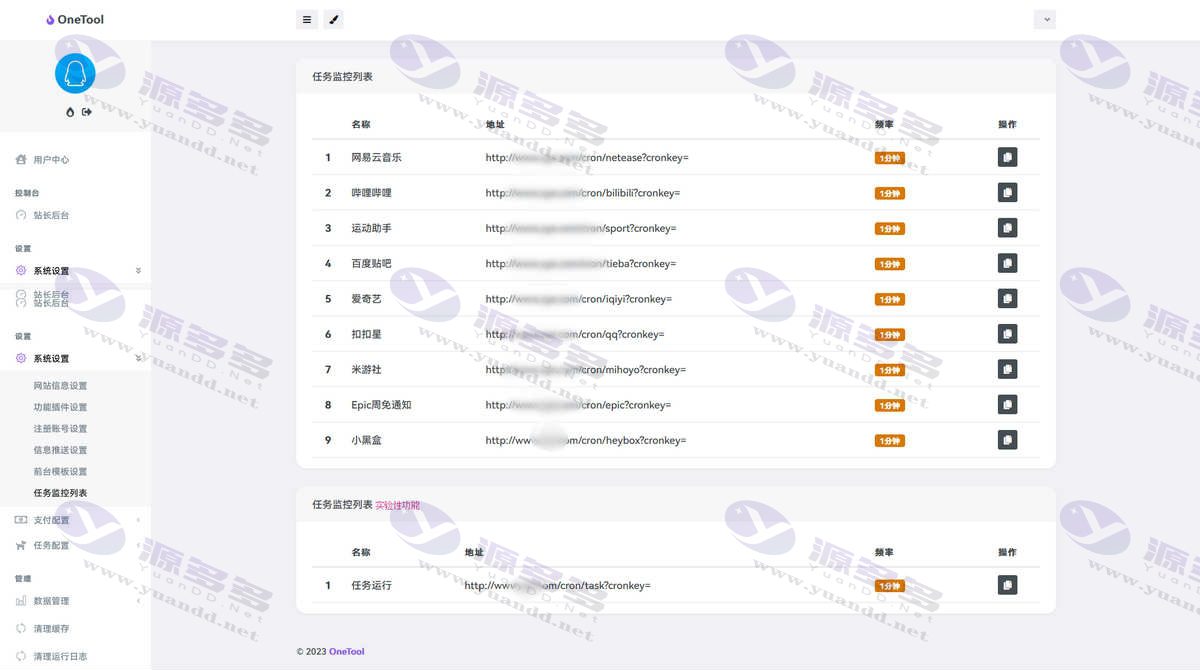
Task: Click the URL ending in cron/tieba?cronkey=
Action: tap(581, 264)
